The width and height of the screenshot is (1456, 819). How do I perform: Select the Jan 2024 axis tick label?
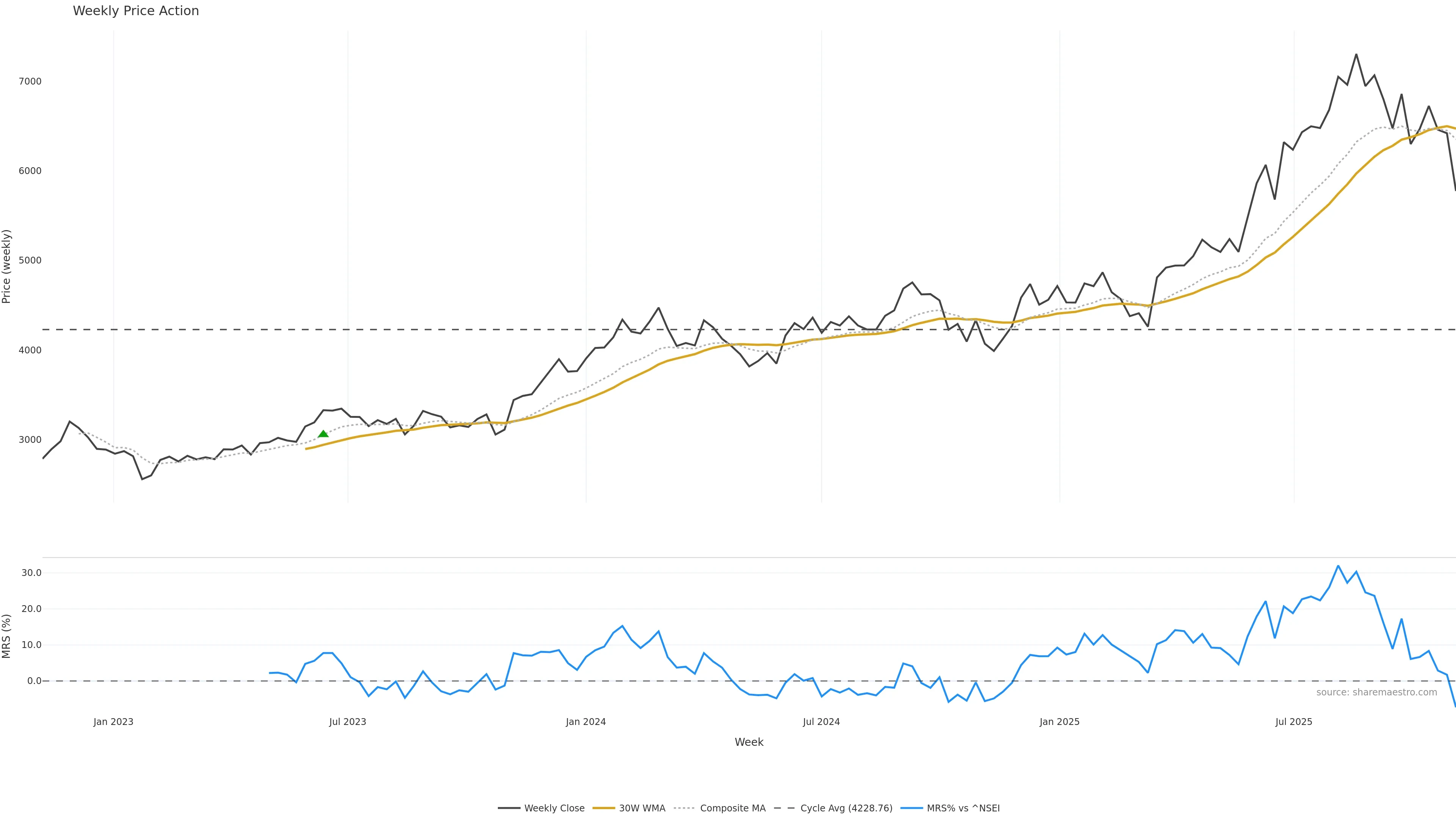point(585,722)
